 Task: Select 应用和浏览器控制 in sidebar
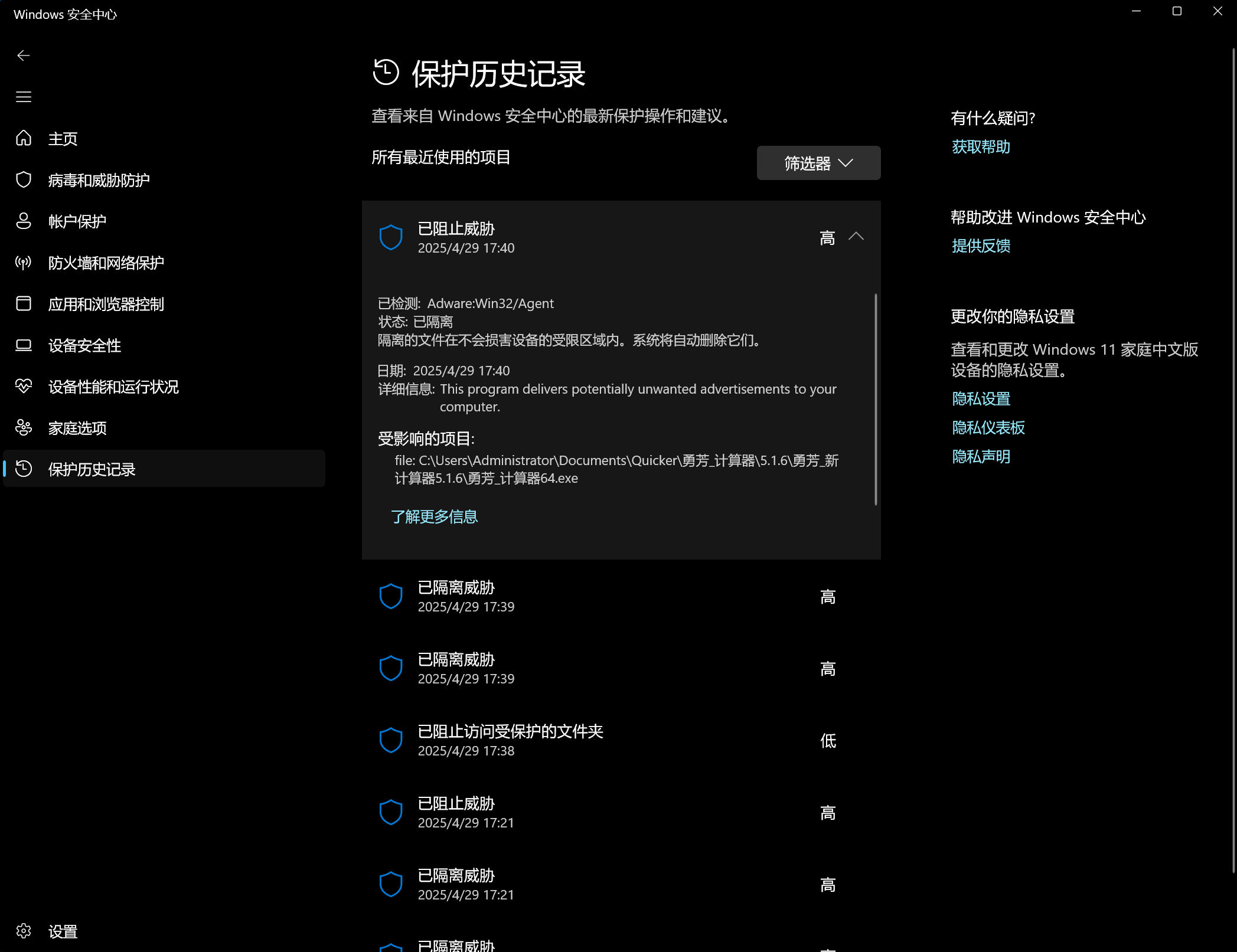click(x=164, y=303)
